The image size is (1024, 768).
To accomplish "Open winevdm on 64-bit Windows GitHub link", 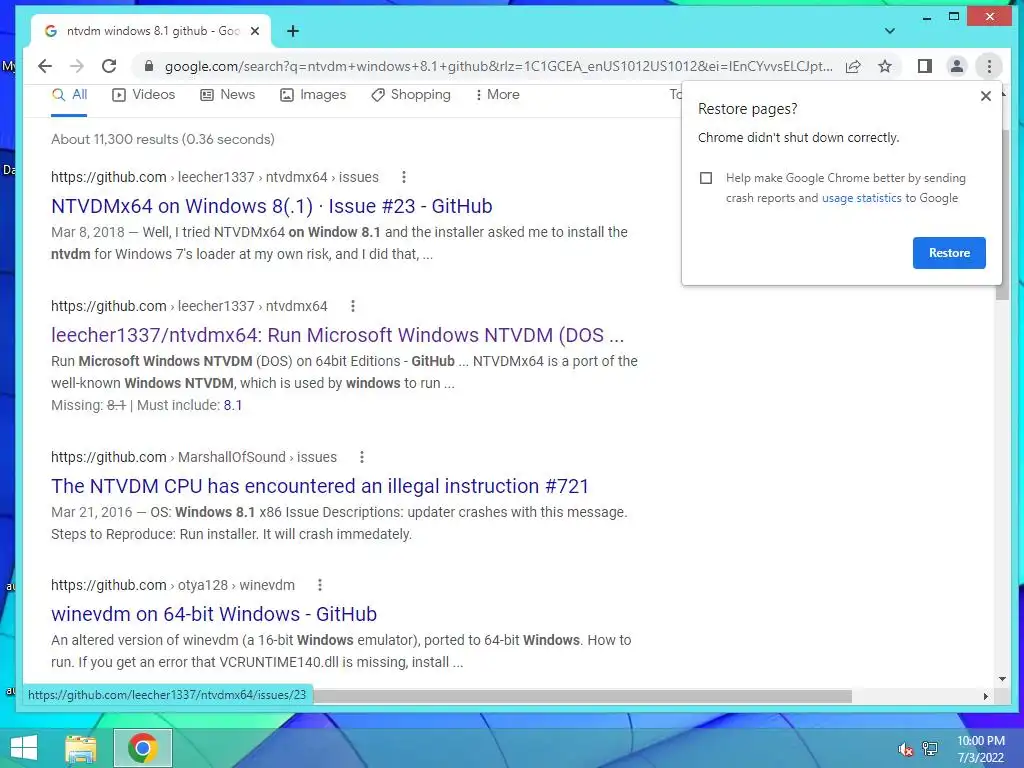I will coord(214,614).
